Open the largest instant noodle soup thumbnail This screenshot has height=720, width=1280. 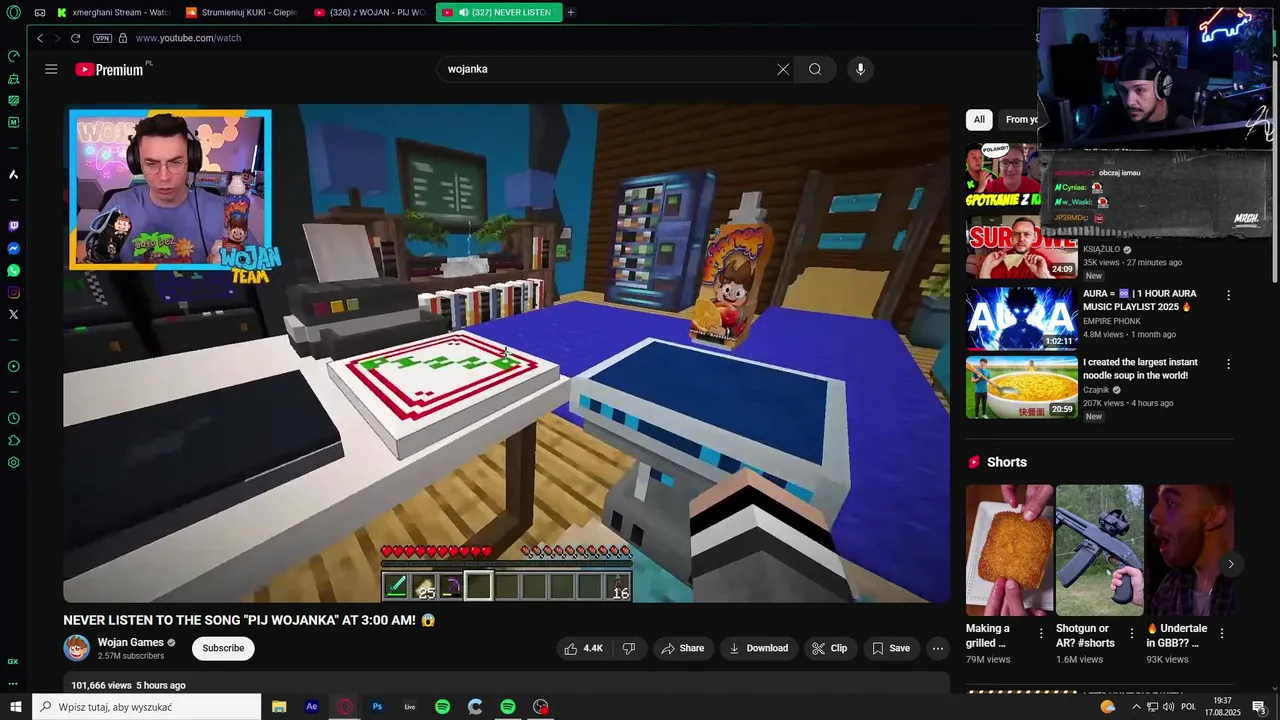(1021, 387)
